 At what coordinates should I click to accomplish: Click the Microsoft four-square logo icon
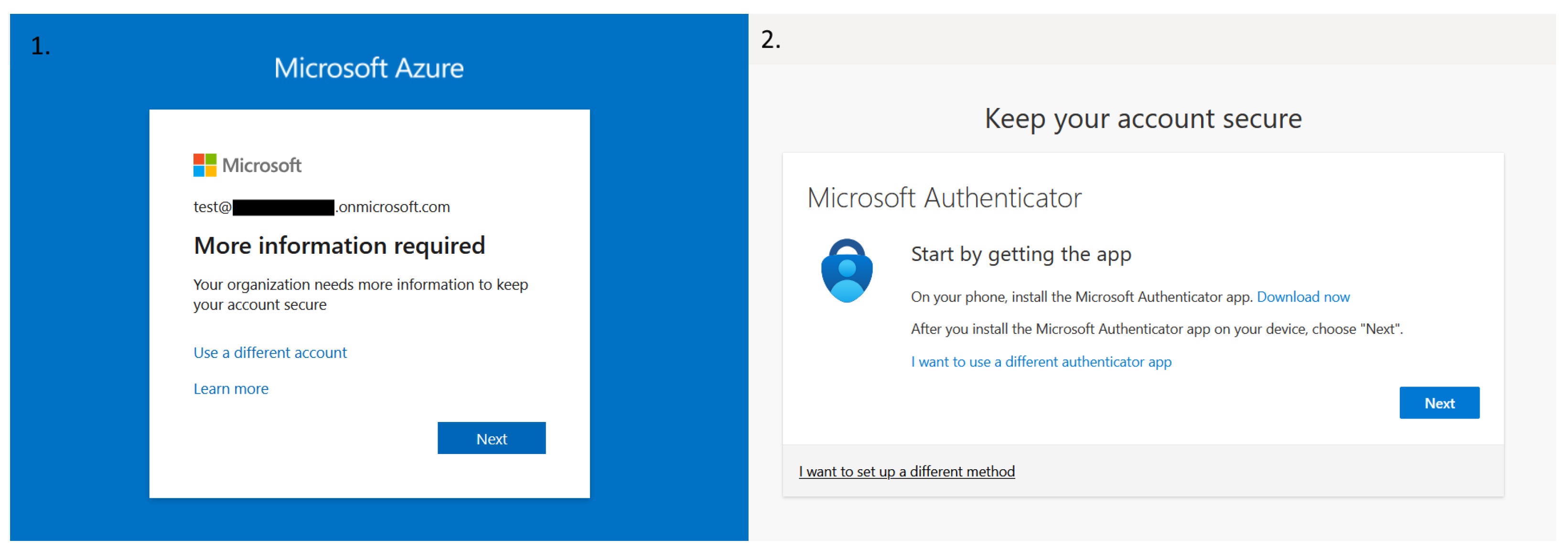coord(204,165)
